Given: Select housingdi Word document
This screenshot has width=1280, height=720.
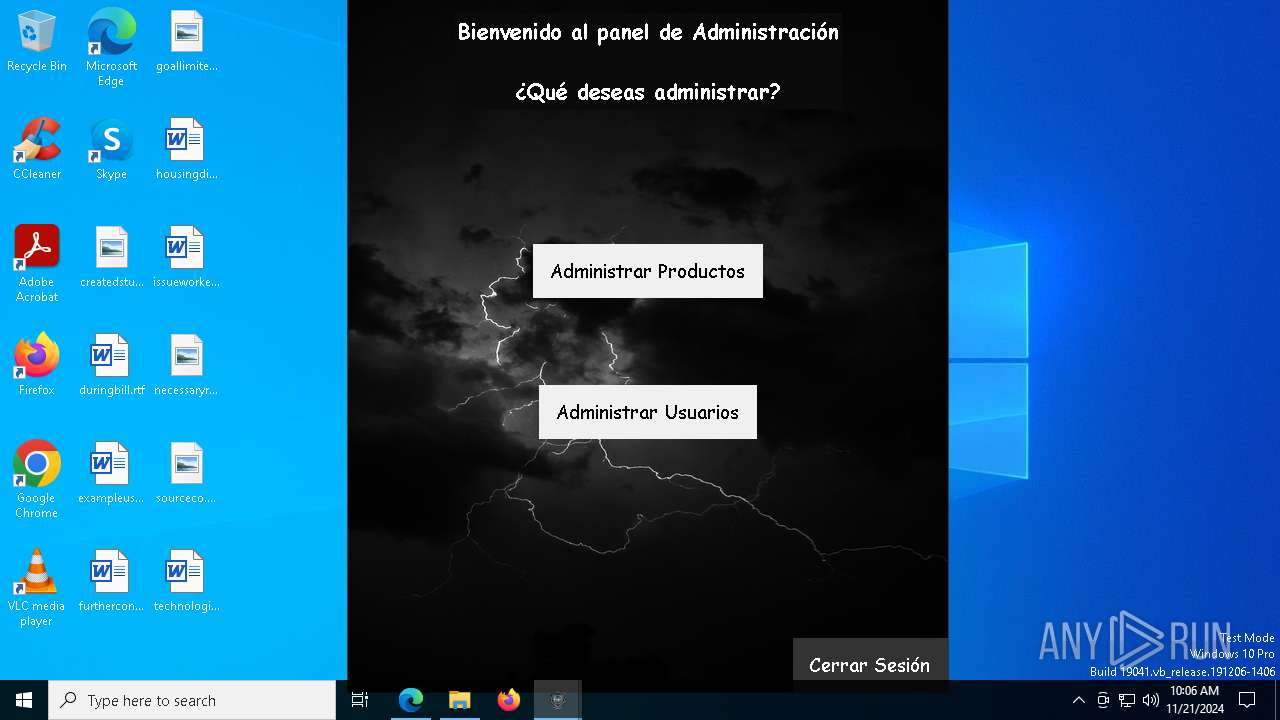Looking at the screenshot, I should pyautogui.click(x=186, y=149).
